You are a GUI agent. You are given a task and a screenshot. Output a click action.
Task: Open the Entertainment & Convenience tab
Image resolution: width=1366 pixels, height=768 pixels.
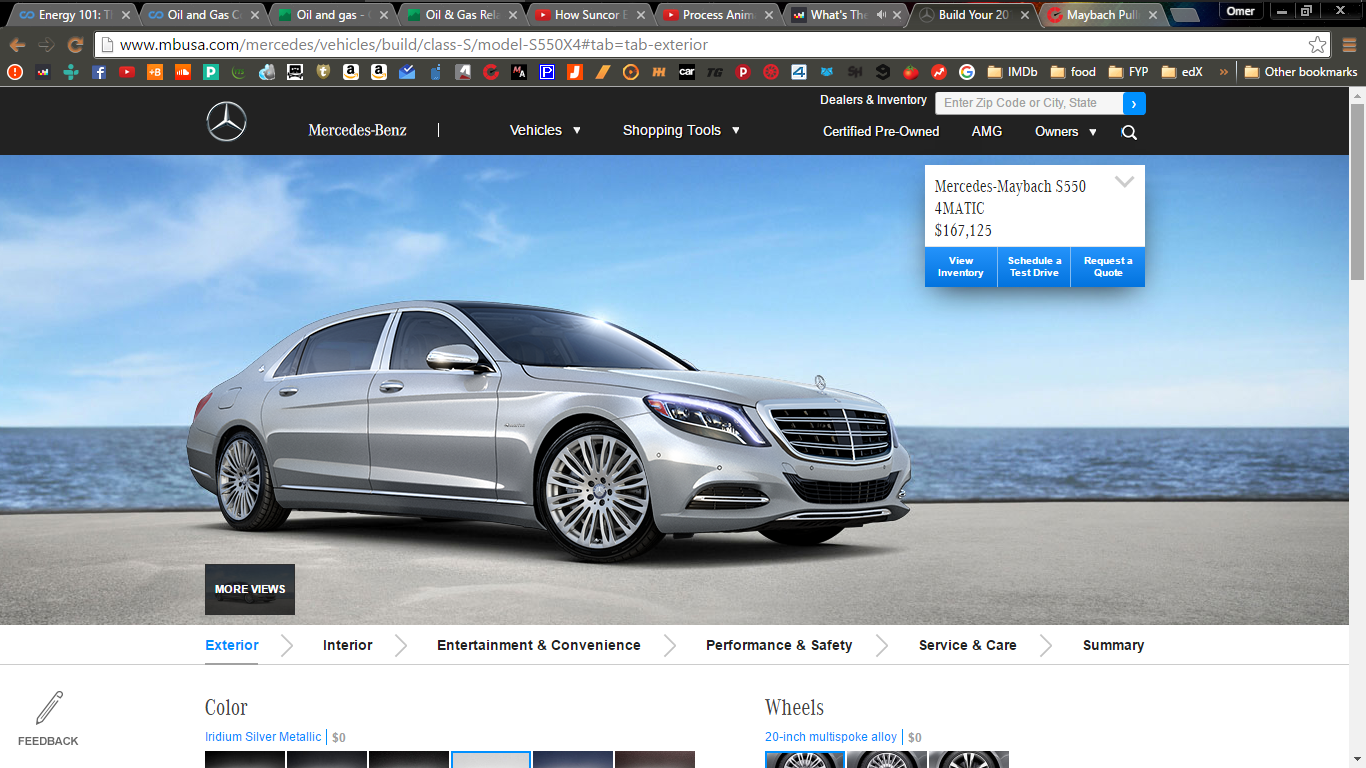[x=539, y=645]
